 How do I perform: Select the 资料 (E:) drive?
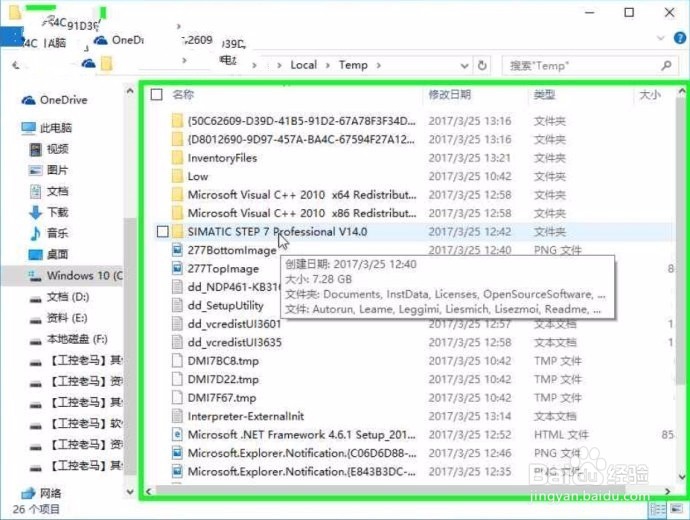[x=58, y=318]
